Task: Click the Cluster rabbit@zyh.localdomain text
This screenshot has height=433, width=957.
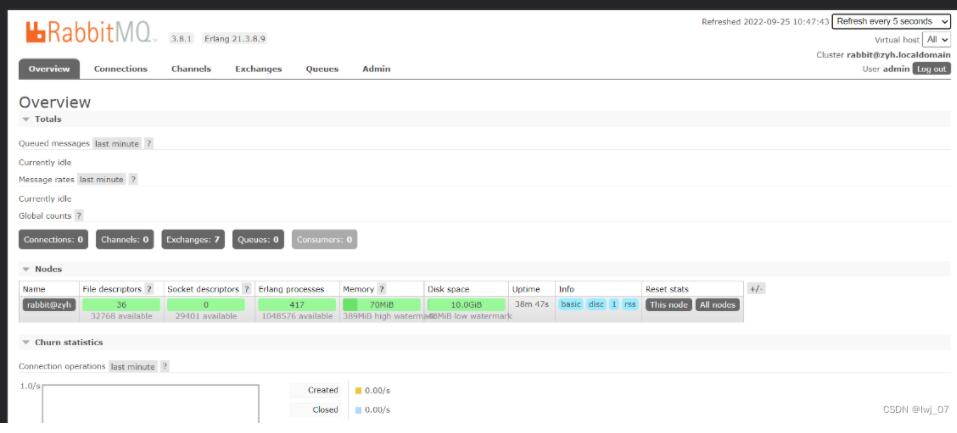Action: pyautogui.click(x=883, y=55)
